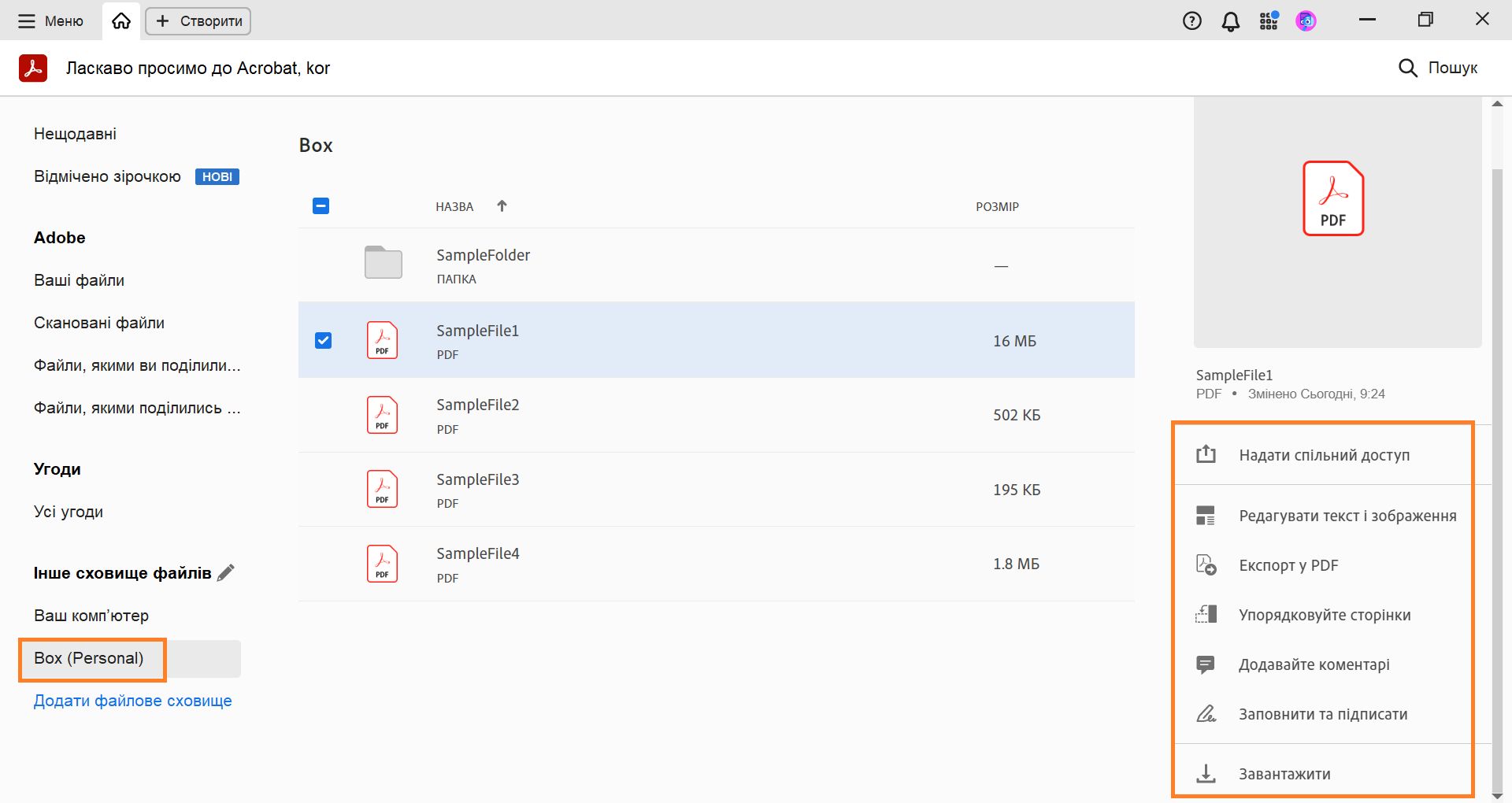Open the SampleFolder folder row
Viewport: 1512px width, 803px height.
tap(483, 264)
